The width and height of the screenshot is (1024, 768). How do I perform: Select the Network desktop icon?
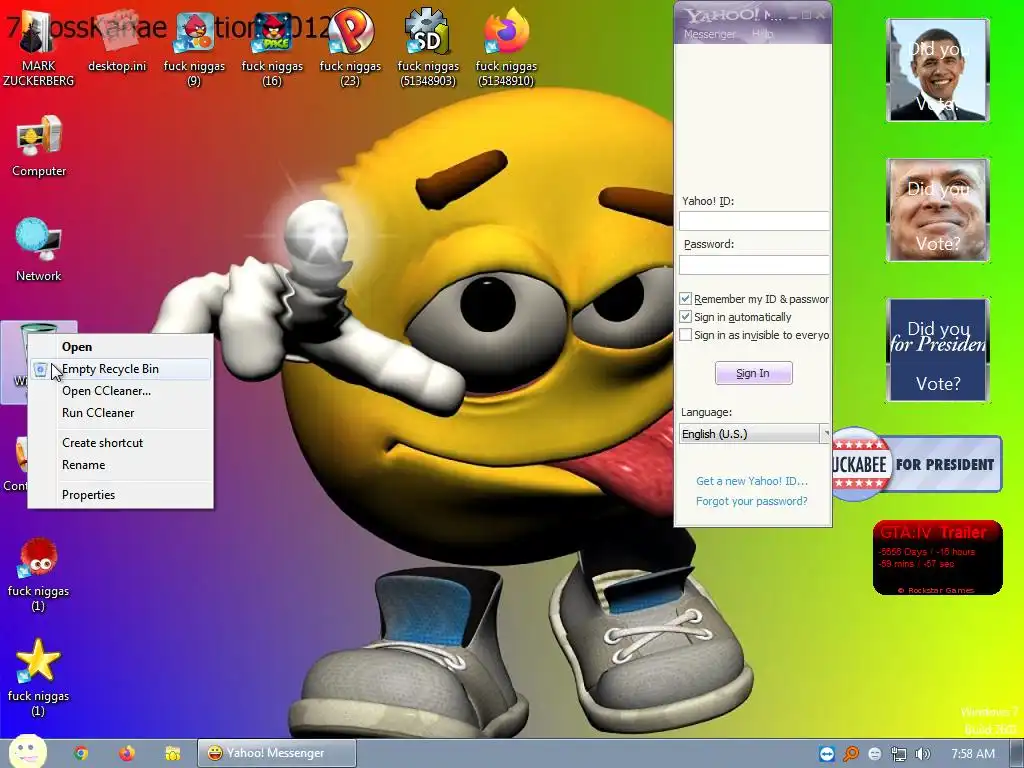point(39,251)
